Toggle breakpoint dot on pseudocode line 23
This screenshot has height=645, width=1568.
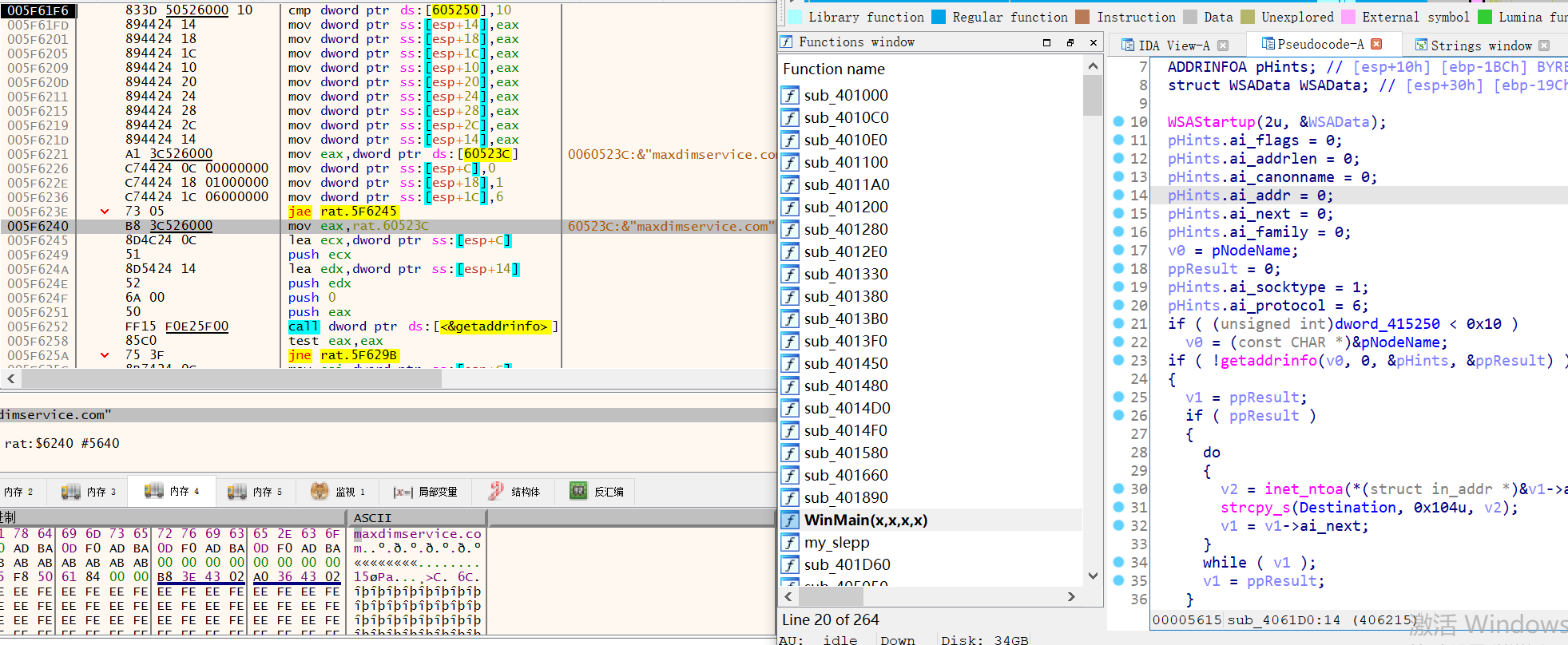[1118, 360]
